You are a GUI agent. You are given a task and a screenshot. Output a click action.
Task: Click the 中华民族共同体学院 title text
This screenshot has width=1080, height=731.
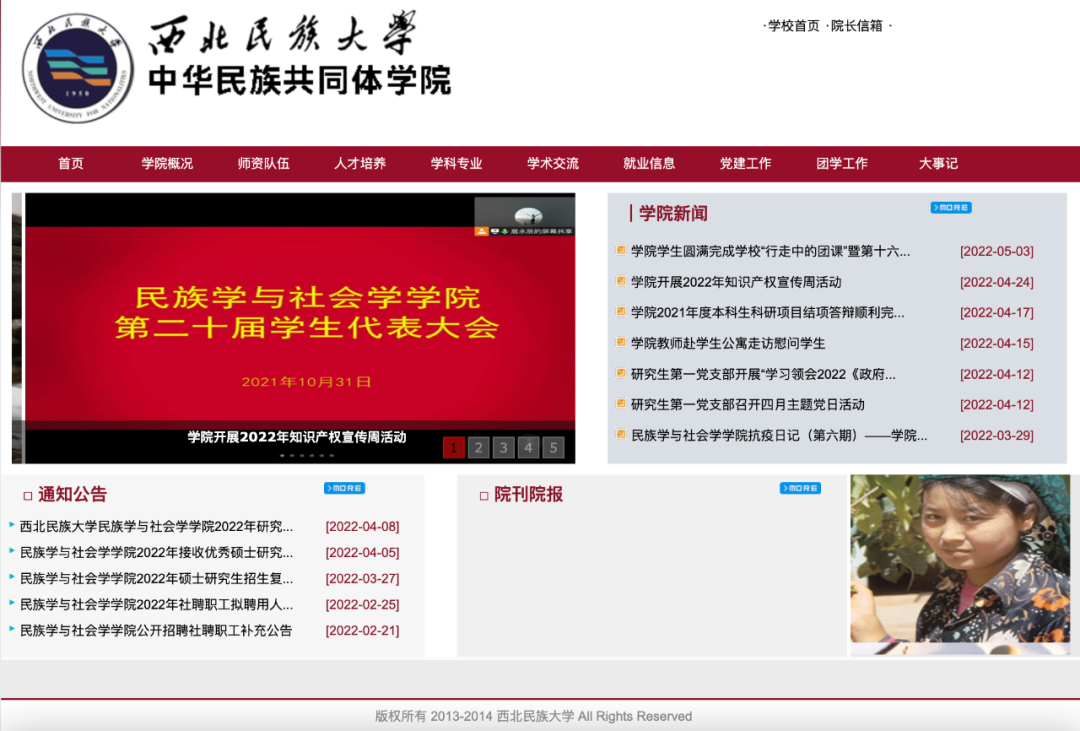[300, 80]
